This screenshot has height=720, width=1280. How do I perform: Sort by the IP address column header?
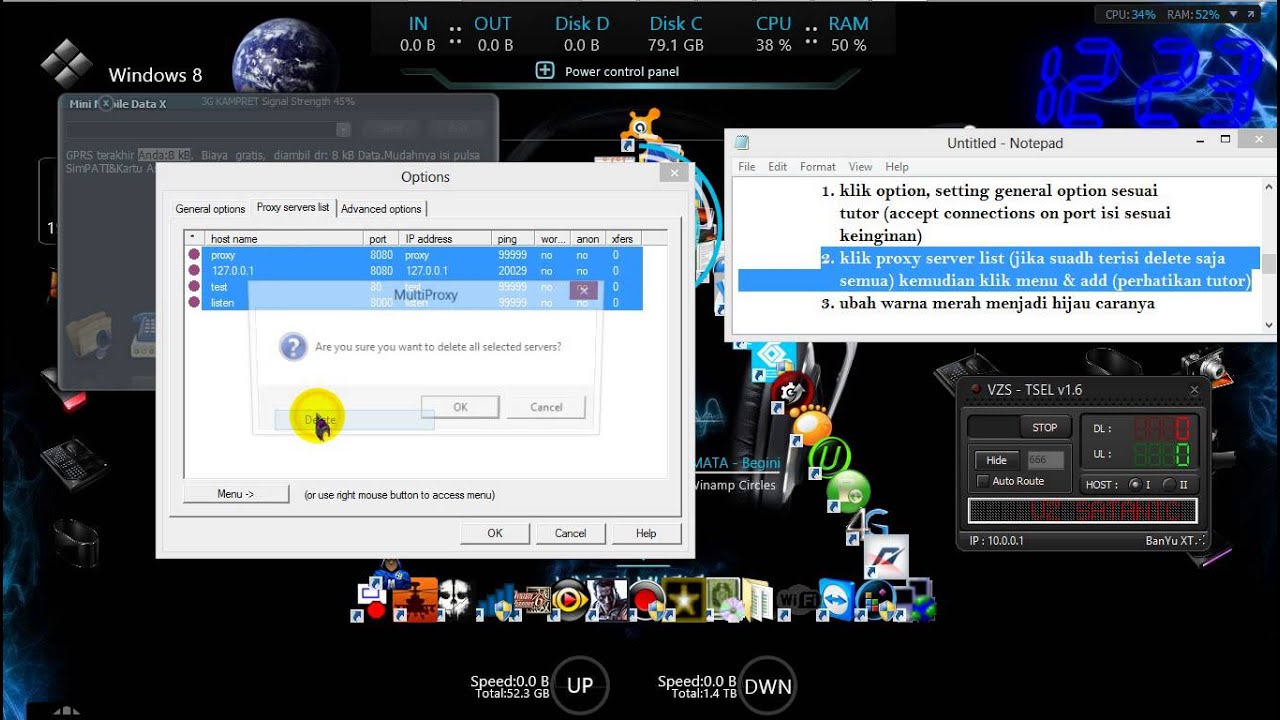pyautogui.click(x=445, y=239)
